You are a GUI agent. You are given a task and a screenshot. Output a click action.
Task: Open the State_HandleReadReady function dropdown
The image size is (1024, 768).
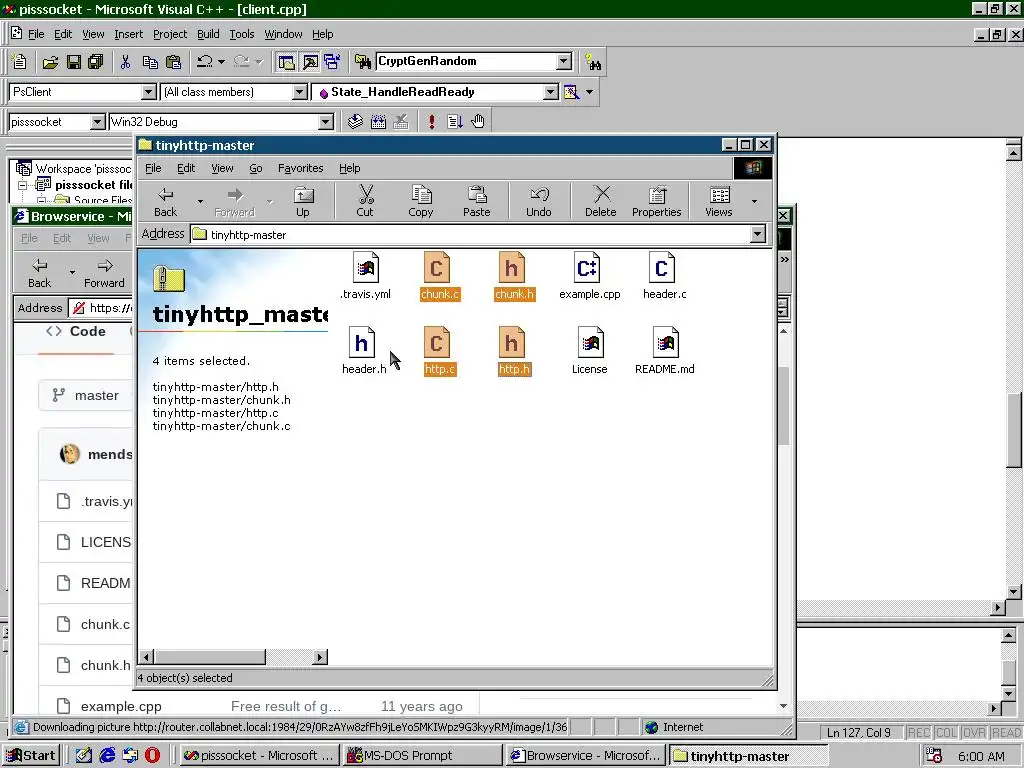[x=551, y=92]
